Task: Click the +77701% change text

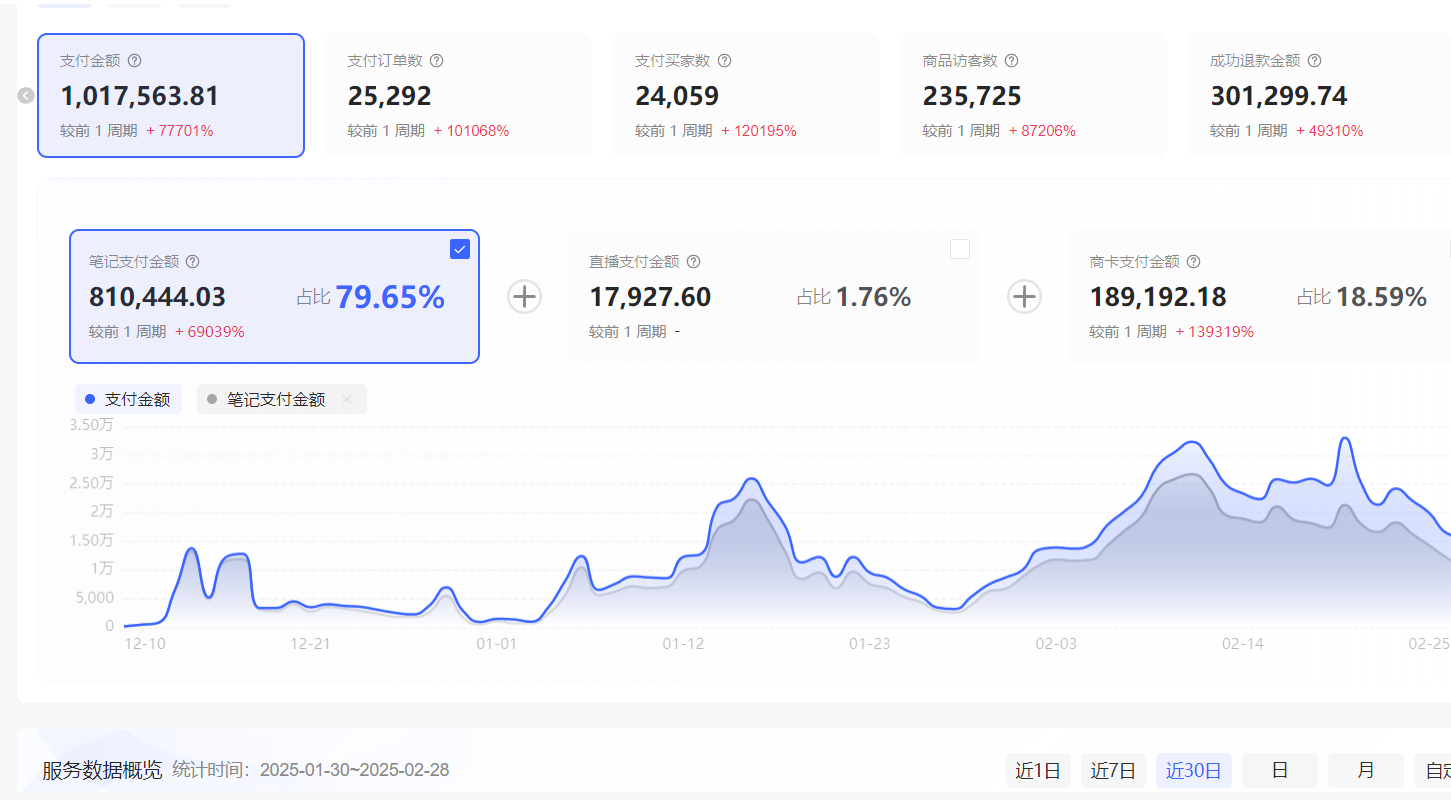Action: 180,131
